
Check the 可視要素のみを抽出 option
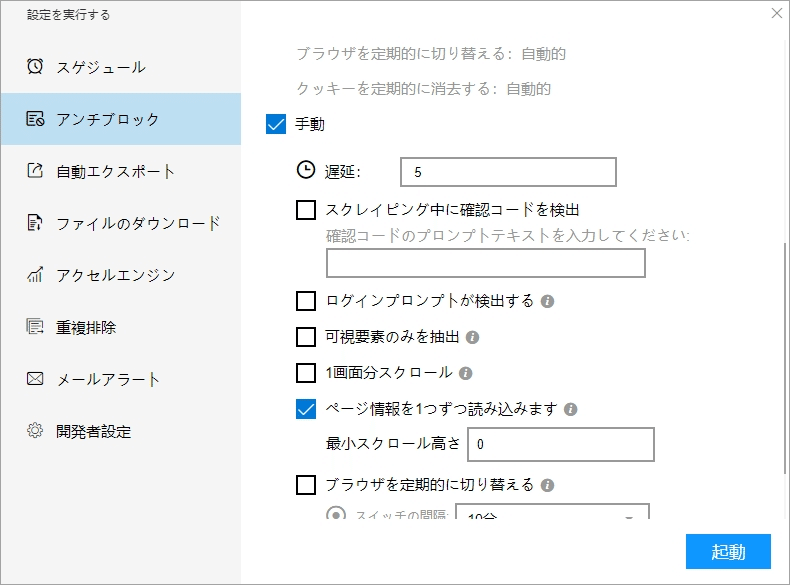pos(307,337)
